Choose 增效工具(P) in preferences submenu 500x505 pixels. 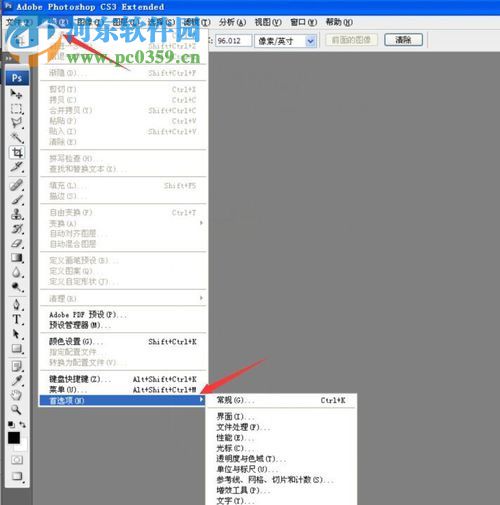[x=281, y=491]
